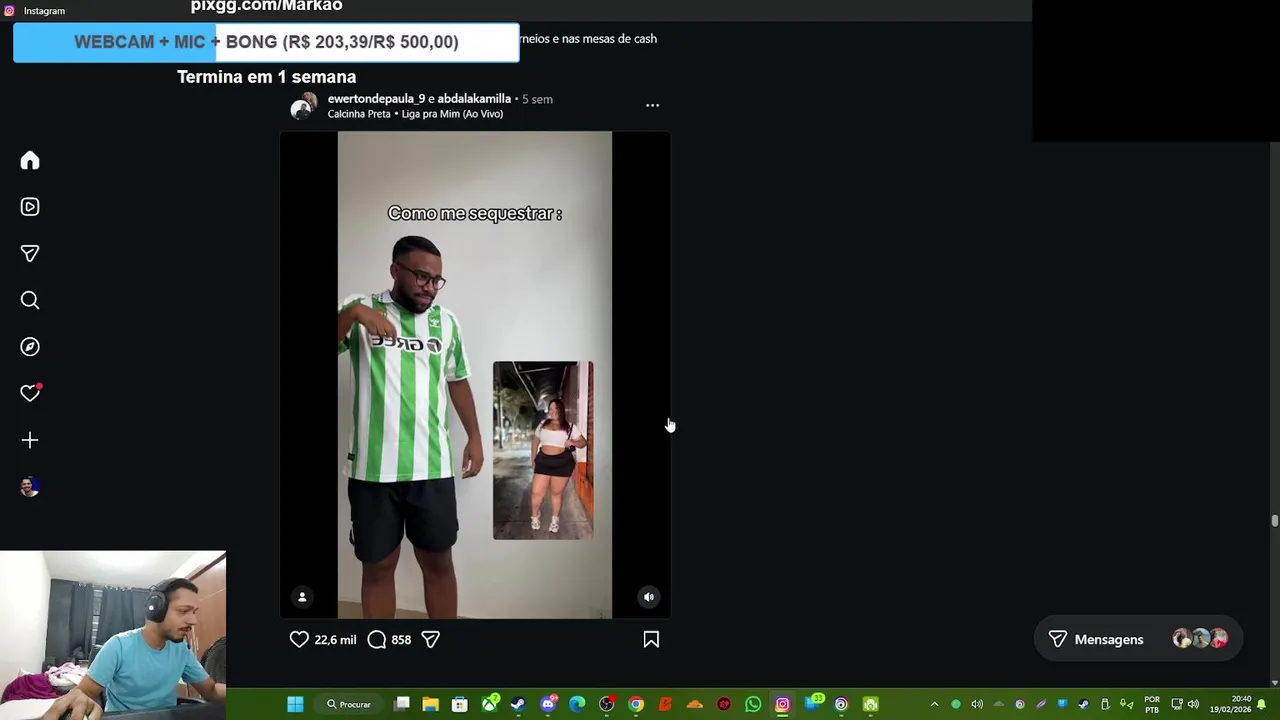Viewport: 1280px width, 720px height.
Task: Open the Explore compass icon
Action: tap(30, 347)
